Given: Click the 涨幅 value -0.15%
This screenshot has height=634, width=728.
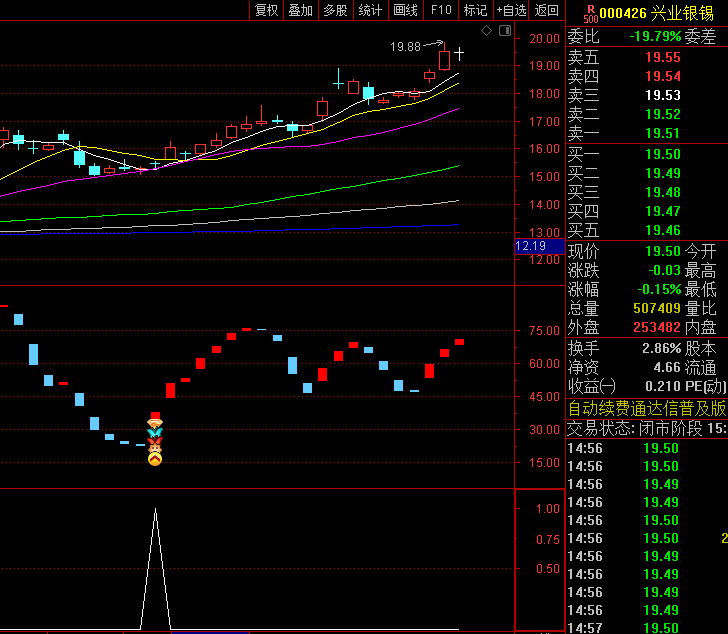Looking at the screenshot, I should [x=659, y=290].
